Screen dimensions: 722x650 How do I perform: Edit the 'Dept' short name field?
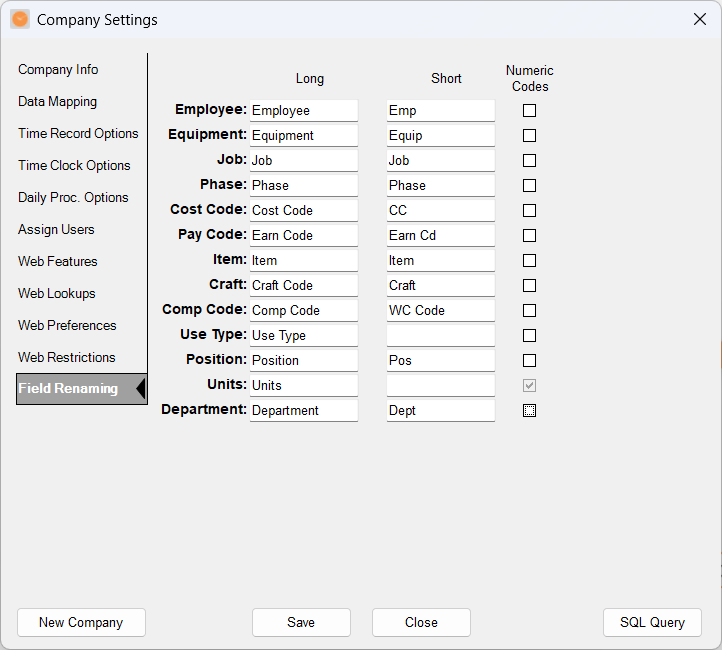tap(441, 411)
